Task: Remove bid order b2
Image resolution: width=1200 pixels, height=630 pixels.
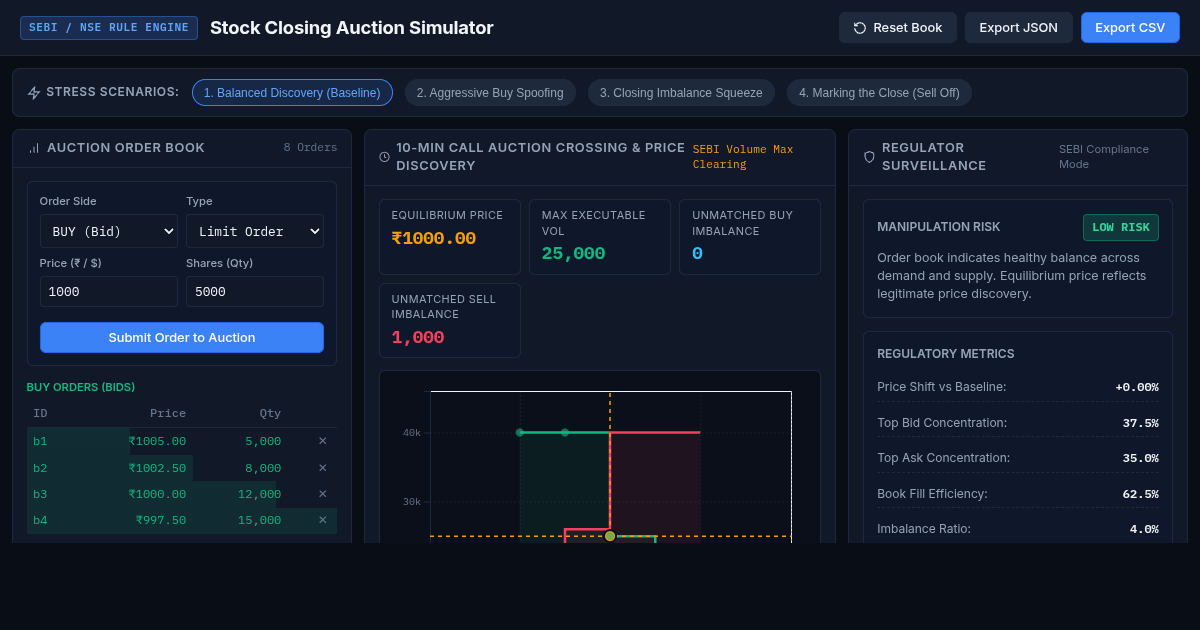Action: tap(322, 468)
